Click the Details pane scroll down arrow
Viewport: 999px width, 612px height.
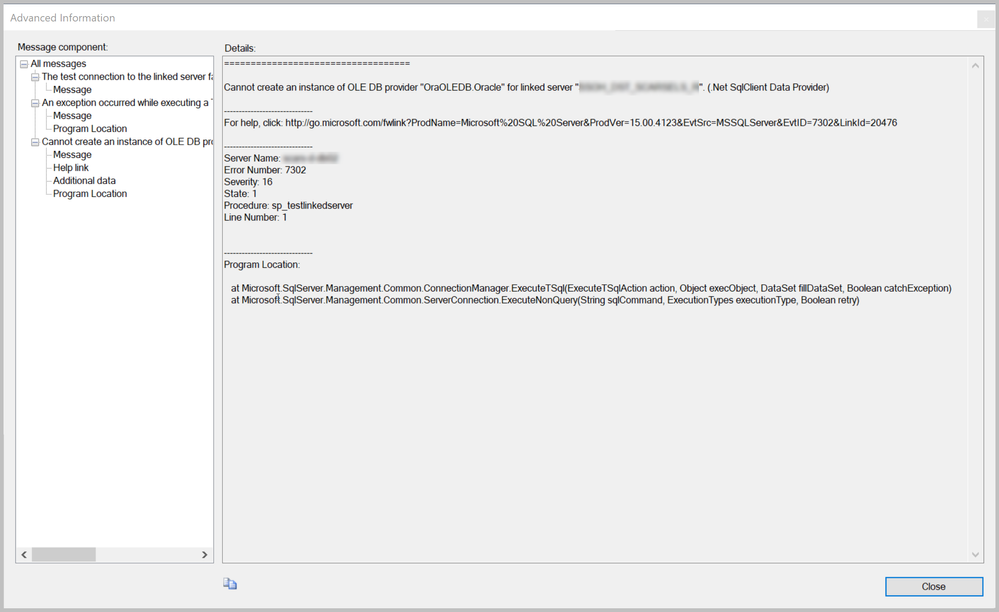[x=975, y=555]
